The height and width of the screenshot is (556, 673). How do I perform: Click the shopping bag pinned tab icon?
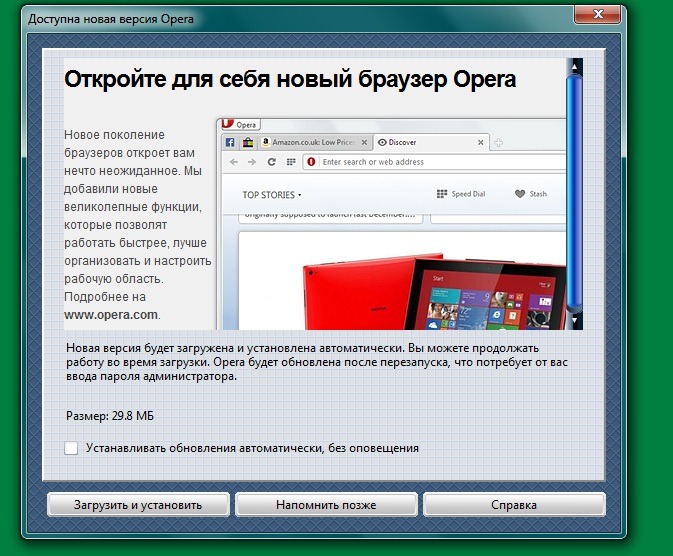point(248,142)
